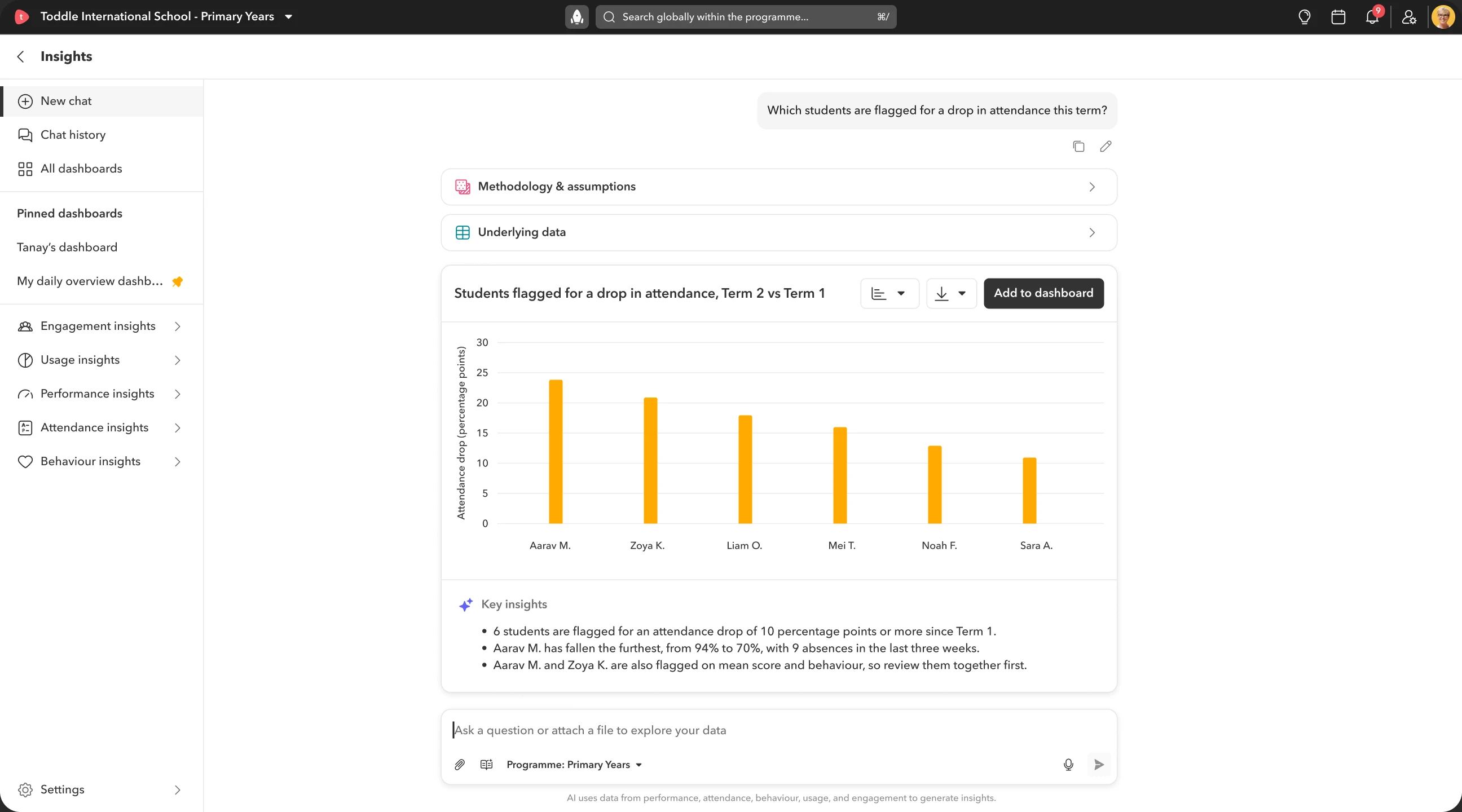Click the user settings icon in header
The width and height of the screenshot is (1462, 812).
1408,16
